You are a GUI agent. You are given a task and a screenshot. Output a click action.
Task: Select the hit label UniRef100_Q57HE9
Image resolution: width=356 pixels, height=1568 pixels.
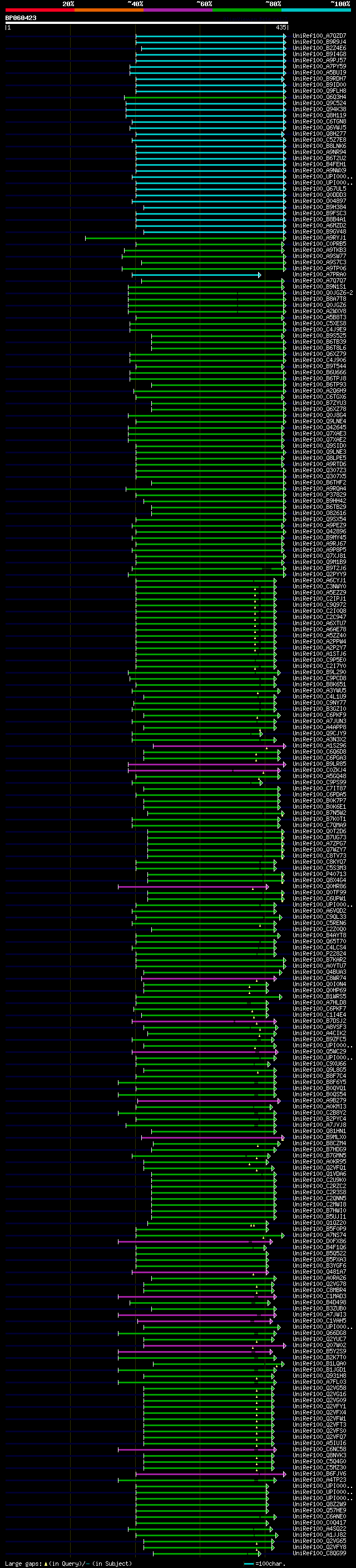319,1510
